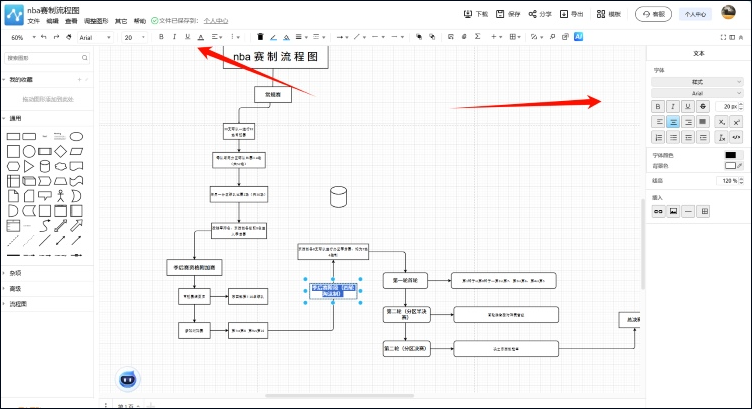
Task: Open the 文件 menu
Action: pyautogui.click(x=34, y=20)
